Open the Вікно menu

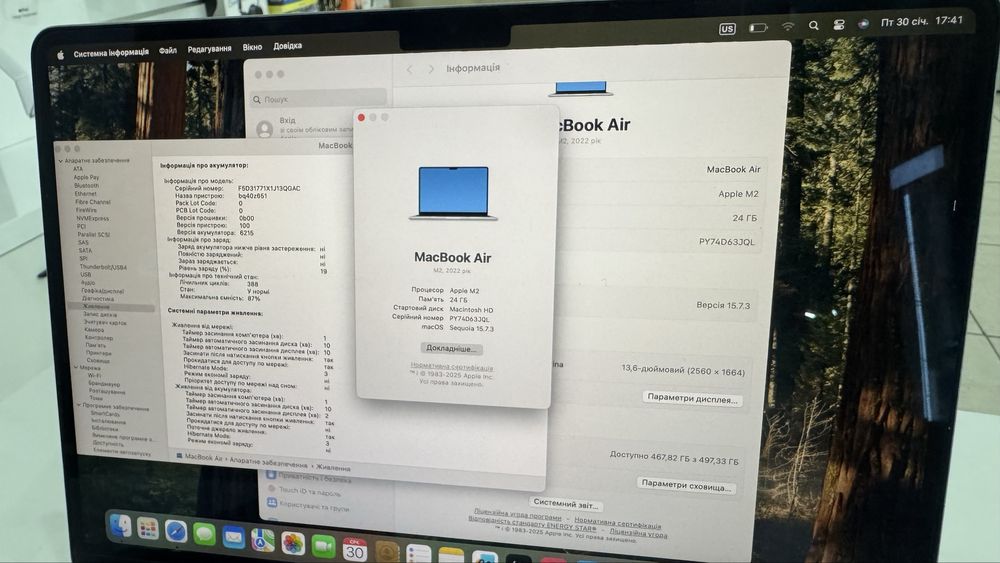252,47
